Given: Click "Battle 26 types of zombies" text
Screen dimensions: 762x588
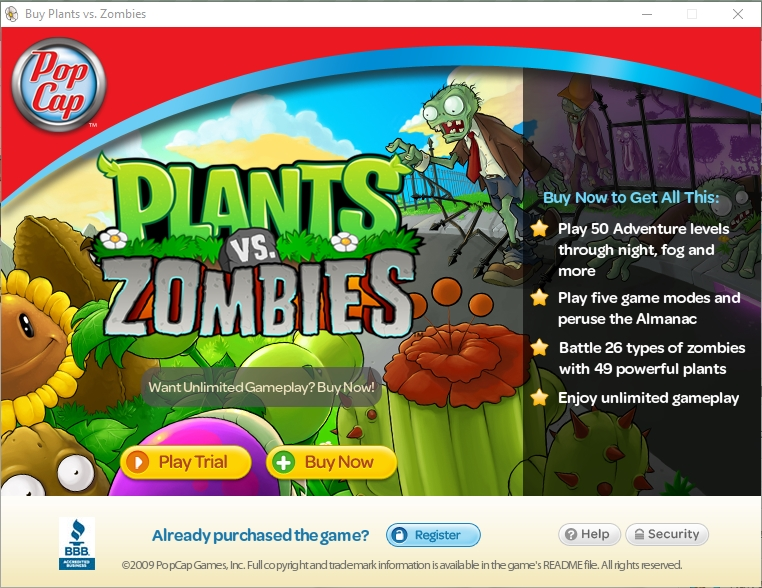Looking at the screenshot, I should click(x=652, y=358).
